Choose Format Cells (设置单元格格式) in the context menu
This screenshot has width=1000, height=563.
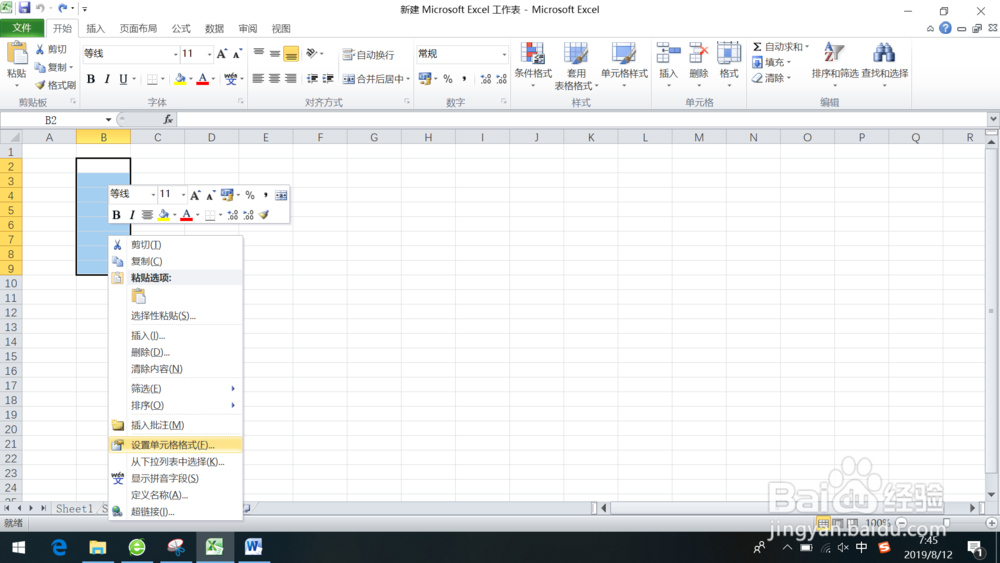pos(175,445)
